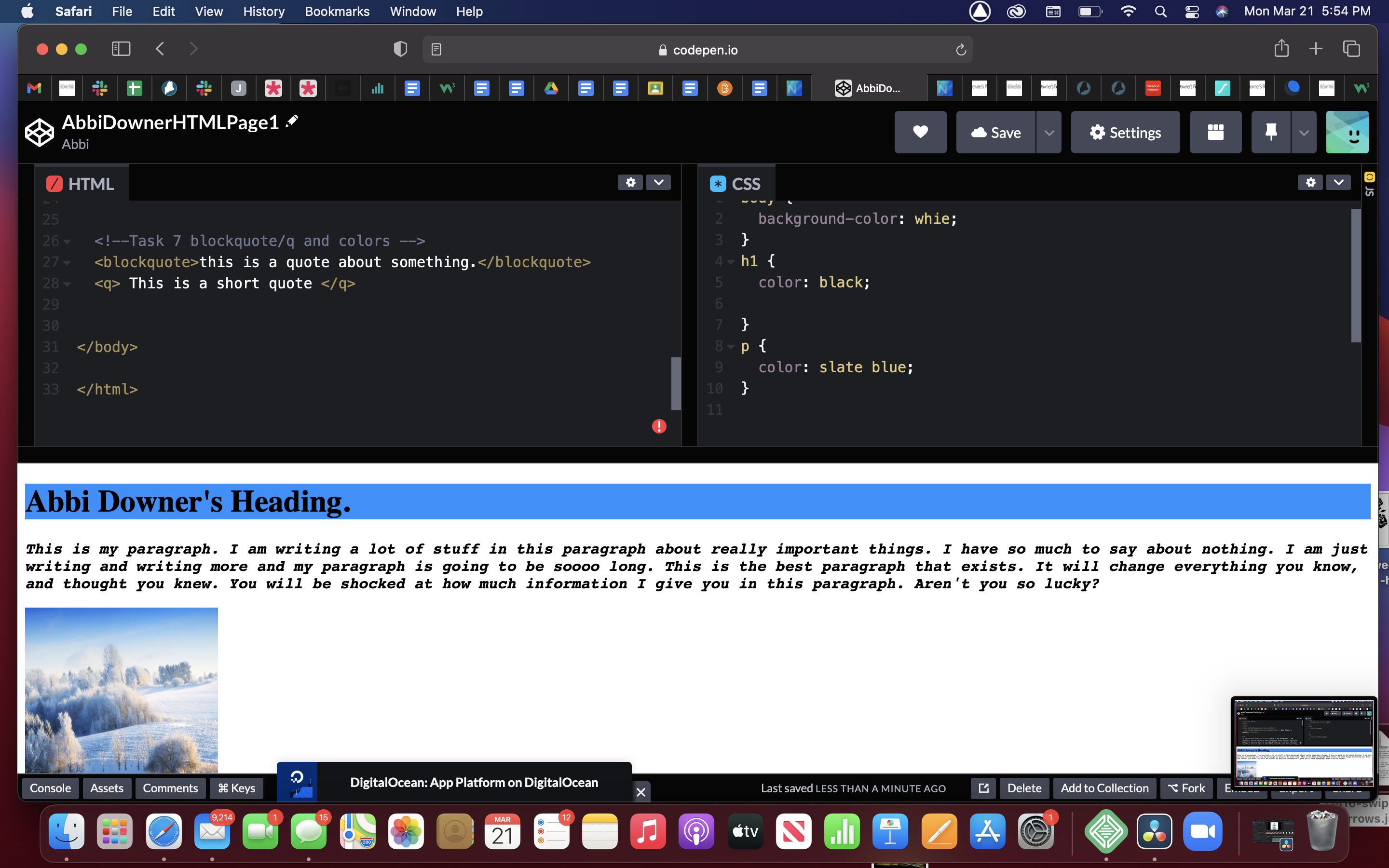Viewport: 1389px width, 868px height.
Task: Open the HTML editor chevron menu
Action: click(x=658, y=183)
